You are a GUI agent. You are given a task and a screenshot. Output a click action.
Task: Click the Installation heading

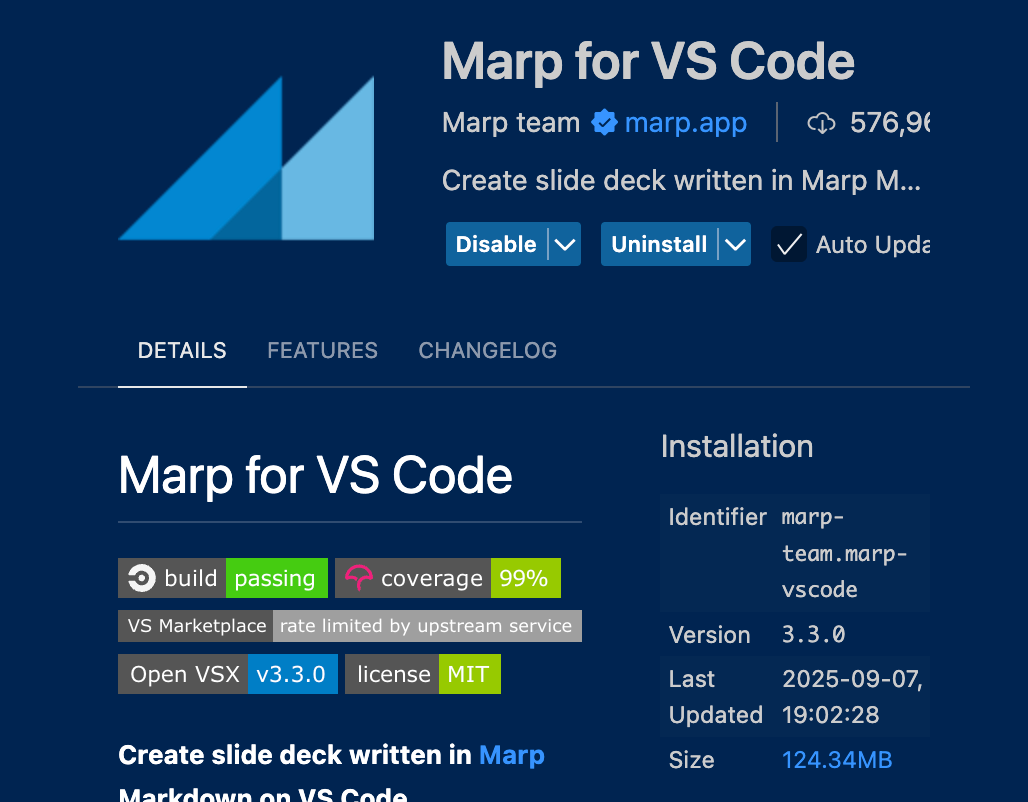[x=737, y=447]
